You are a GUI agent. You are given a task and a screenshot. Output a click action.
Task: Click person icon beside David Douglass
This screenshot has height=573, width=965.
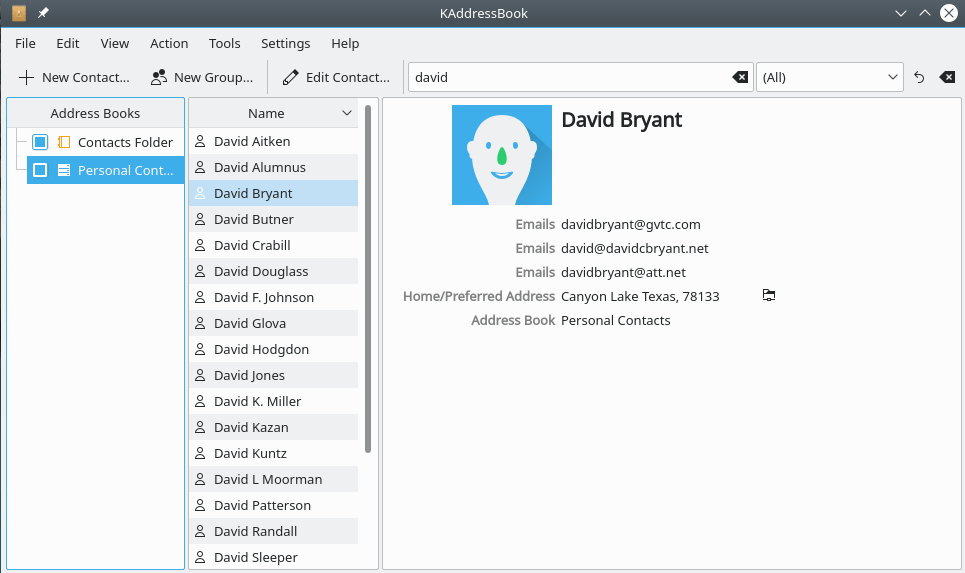tap(200, 271)
